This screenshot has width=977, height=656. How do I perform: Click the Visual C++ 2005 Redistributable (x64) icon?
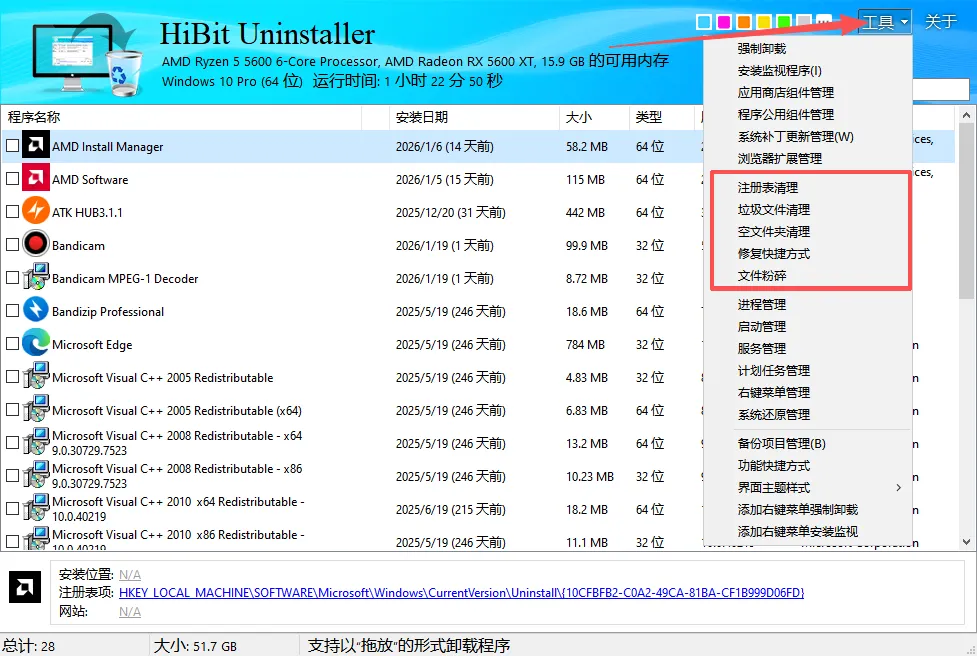click(36, 409)
